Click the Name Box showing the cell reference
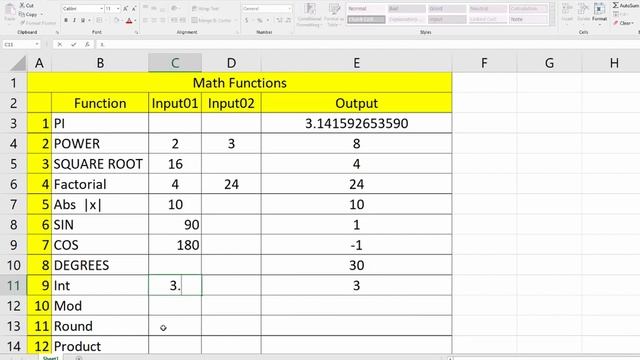Viewport: 640px width, 360px height. coord(18,44)
